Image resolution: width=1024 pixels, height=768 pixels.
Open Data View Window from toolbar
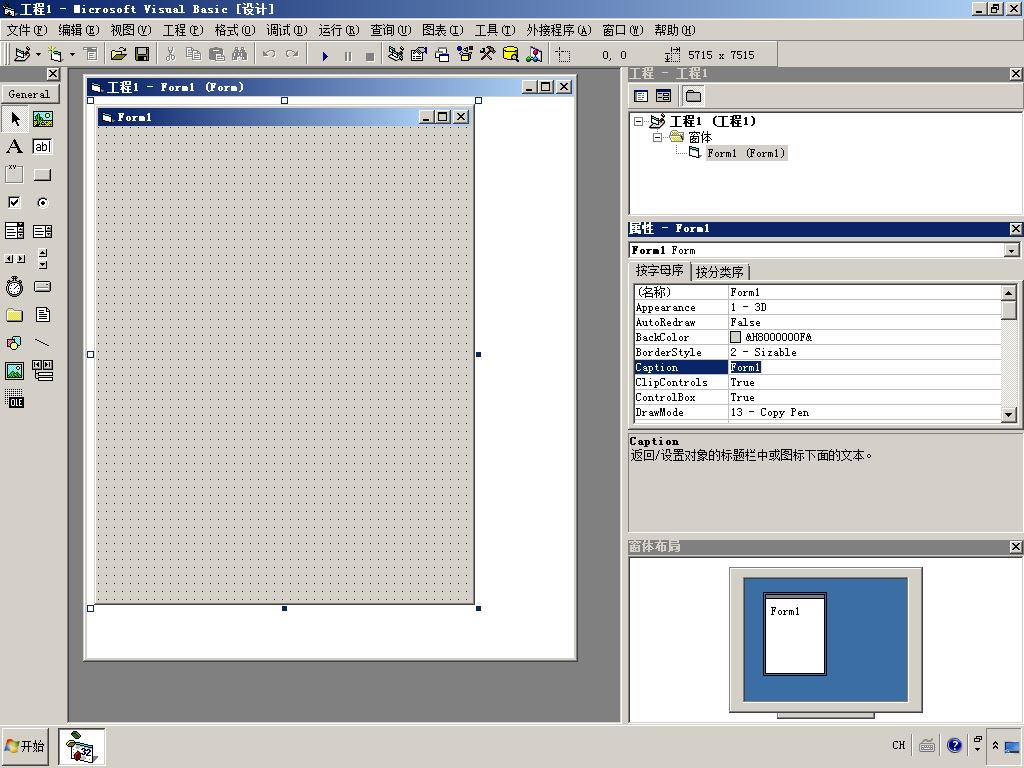point(511,55)
